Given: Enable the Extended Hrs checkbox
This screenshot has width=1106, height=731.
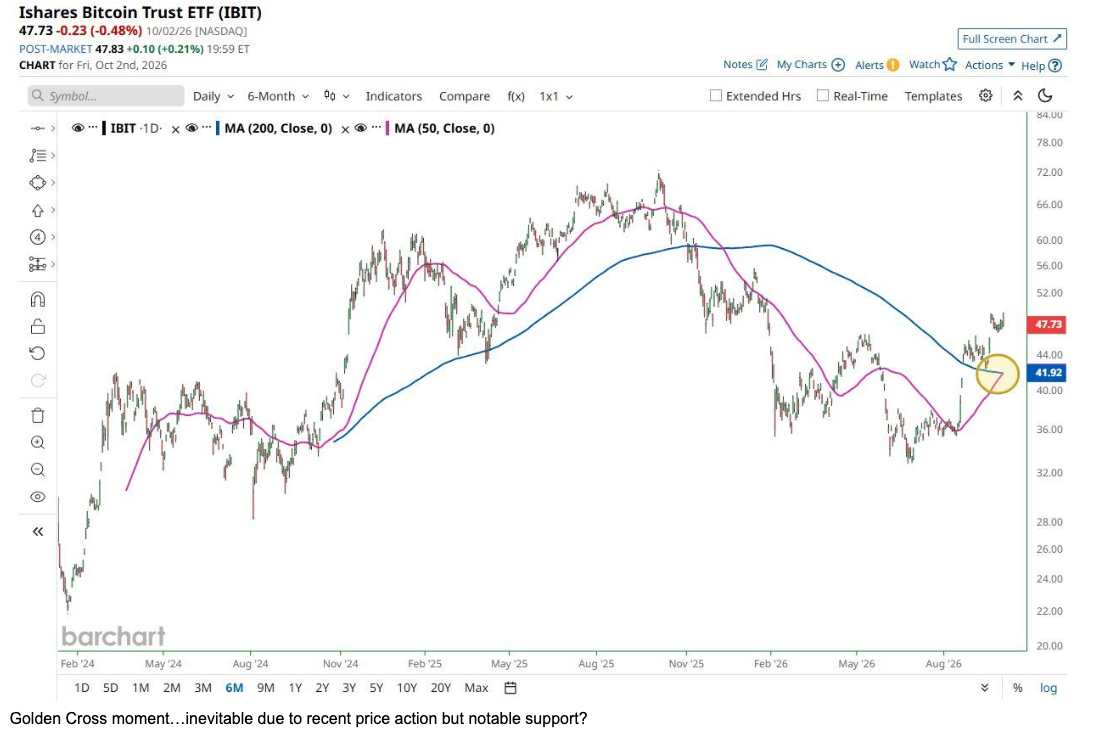Looking at the screenshot, I should (716, 95).
